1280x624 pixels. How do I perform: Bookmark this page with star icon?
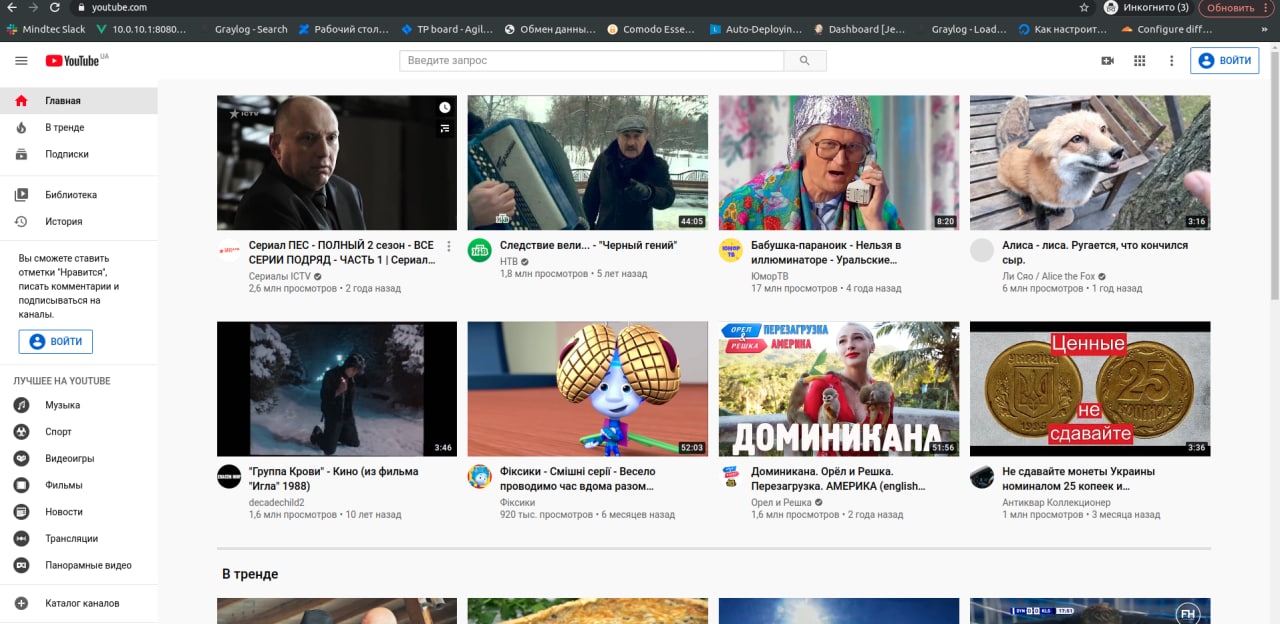coord(1082,8)
